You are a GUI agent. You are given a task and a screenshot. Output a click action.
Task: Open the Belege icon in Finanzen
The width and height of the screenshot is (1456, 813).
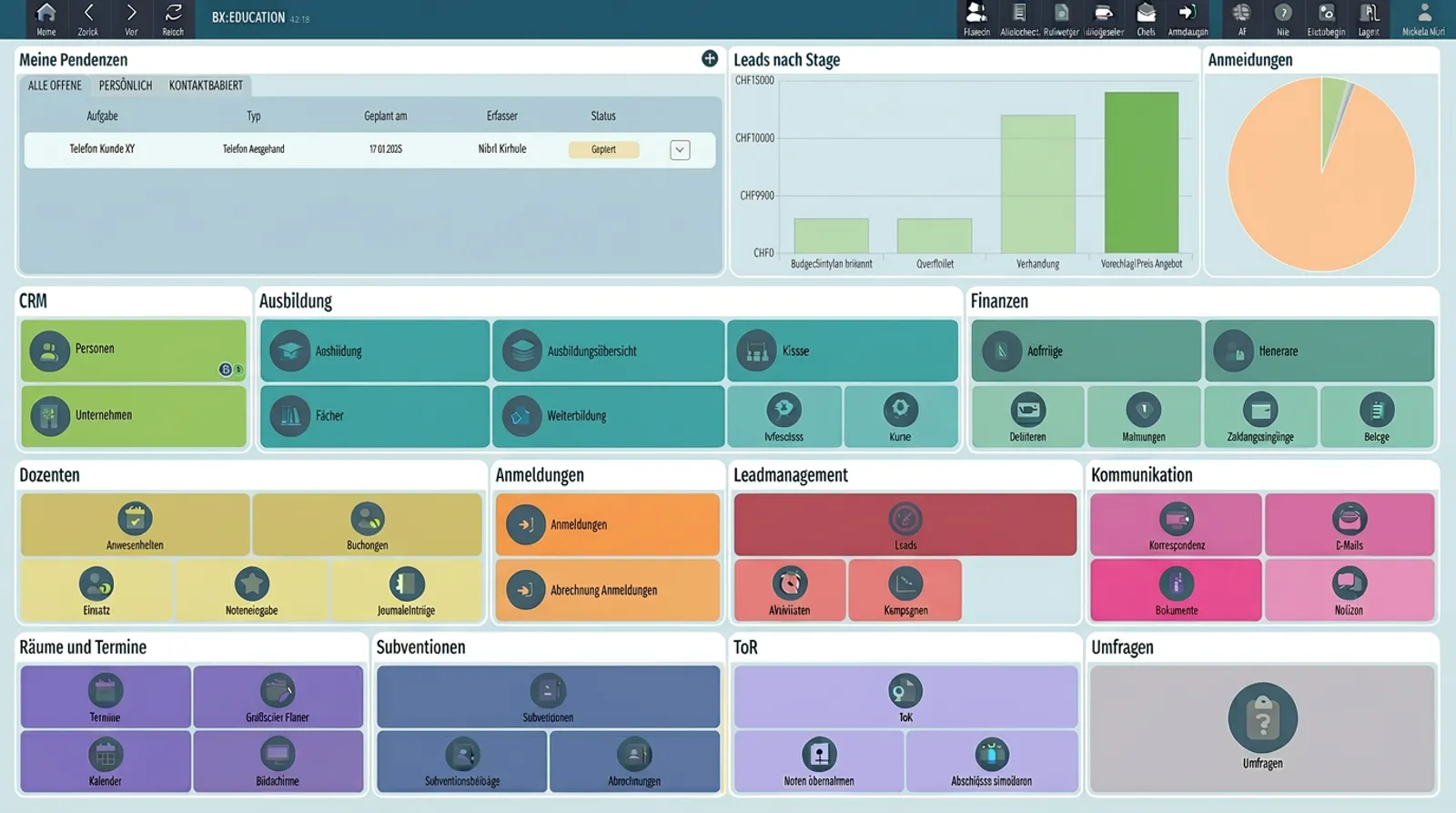(x=1377, y=411)
